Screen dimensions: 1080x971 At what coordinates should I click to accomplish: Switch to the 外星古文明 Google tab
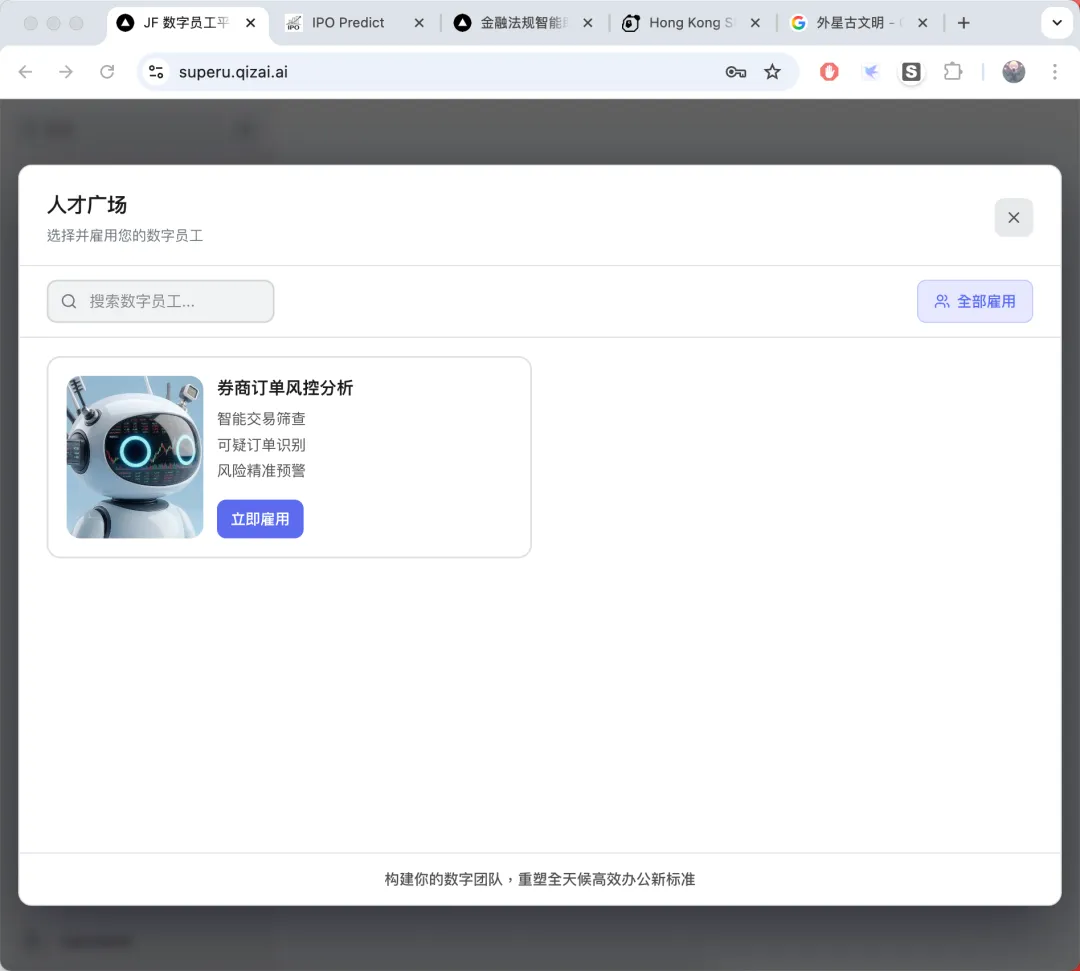coord(855,22)
